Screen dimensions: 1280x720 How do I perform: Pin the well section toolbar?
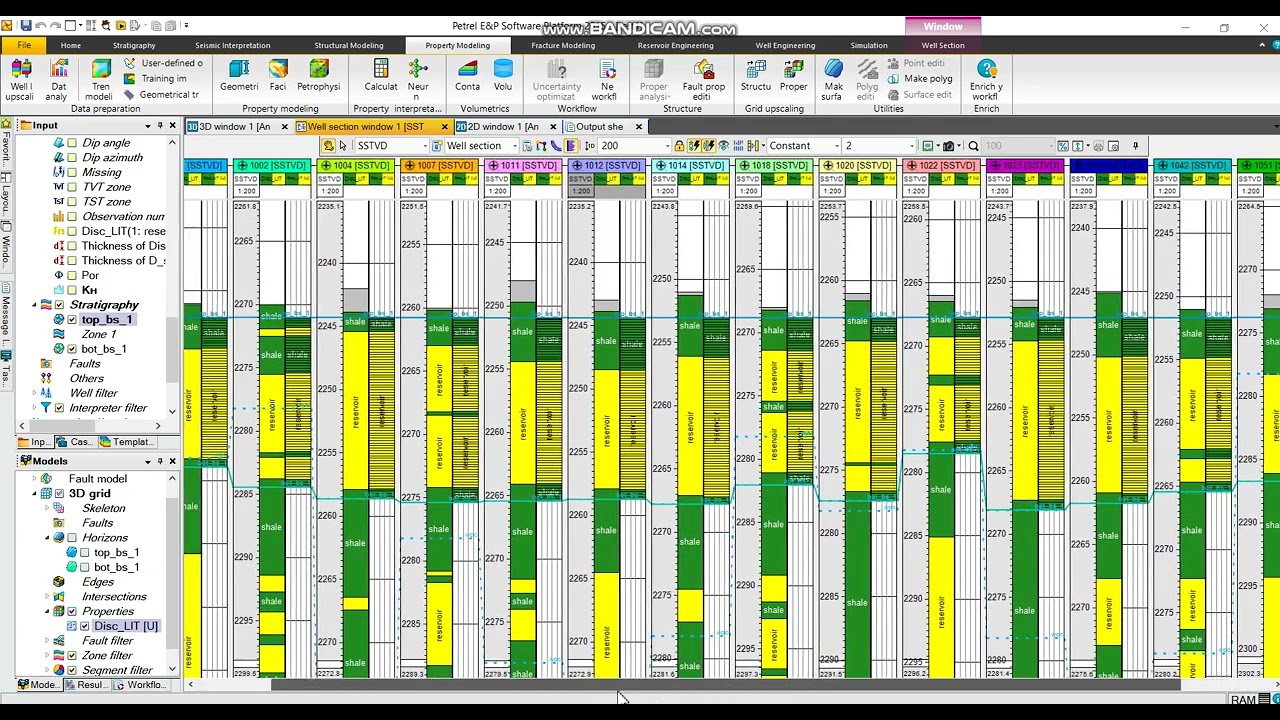[1136, 146]
